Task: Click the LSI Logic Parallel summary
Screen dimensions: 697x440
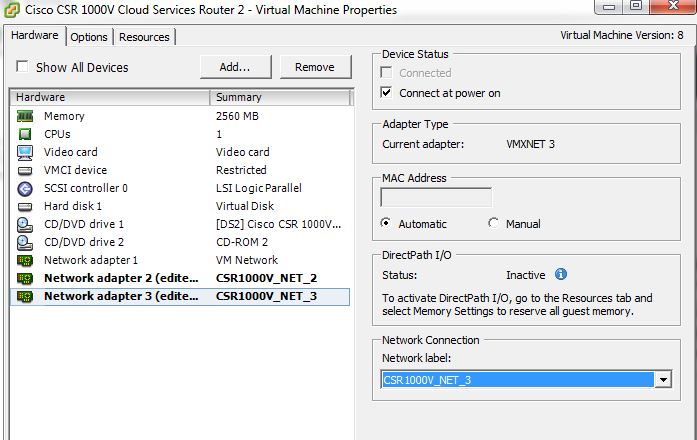Action: tap(259, 188)
